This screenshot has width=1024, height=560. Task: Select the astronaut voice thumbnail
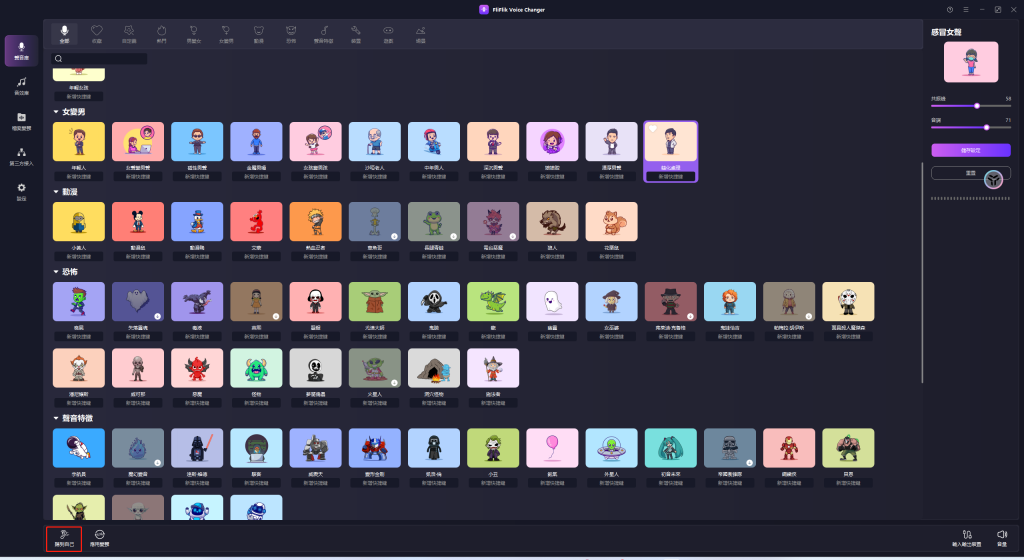(x=78, y=448)
